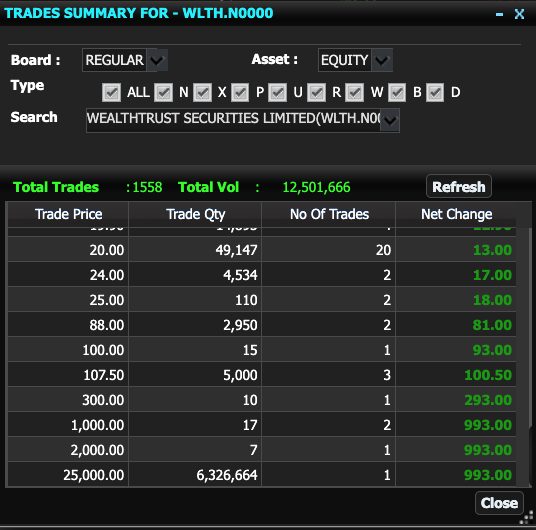Screen dimensions: 536x530
Task: Sort by Trade Price column header
Action: click(68, 214)
